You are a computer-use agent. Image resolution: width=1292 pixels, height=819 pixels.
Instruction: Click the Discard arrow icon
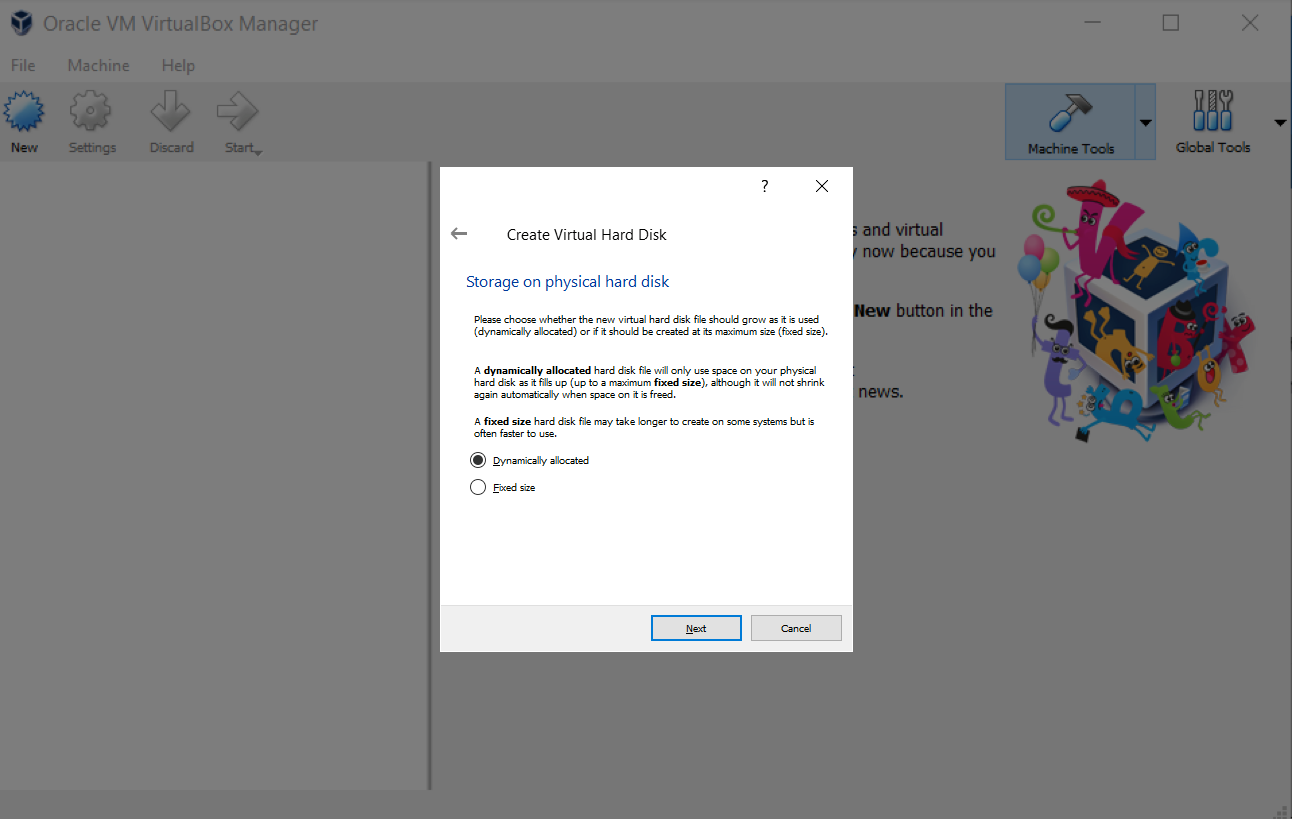tap(171, 112)
